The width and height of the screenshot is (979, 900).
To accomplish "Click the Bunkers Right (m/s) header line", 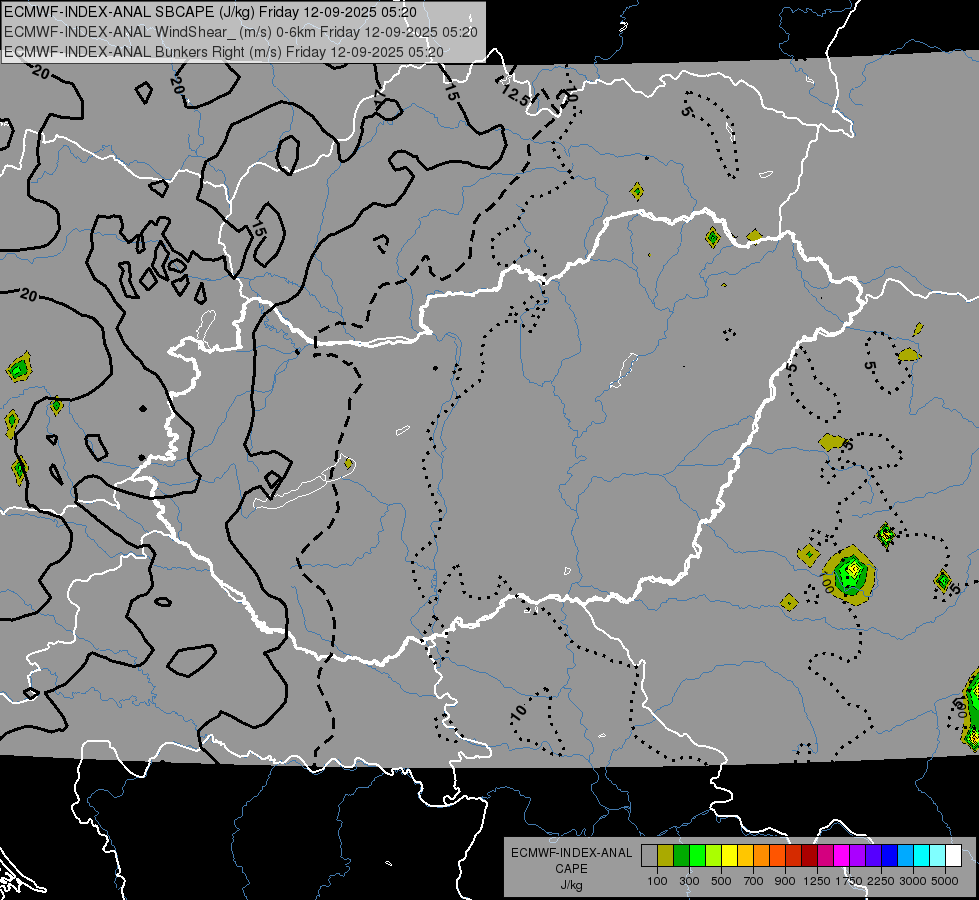I will point(224,52).
